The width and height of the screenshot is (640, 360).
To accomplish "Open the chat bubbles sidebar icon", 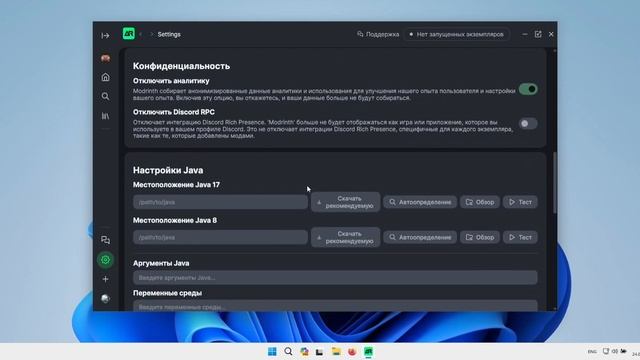I will tap(105, 240).
